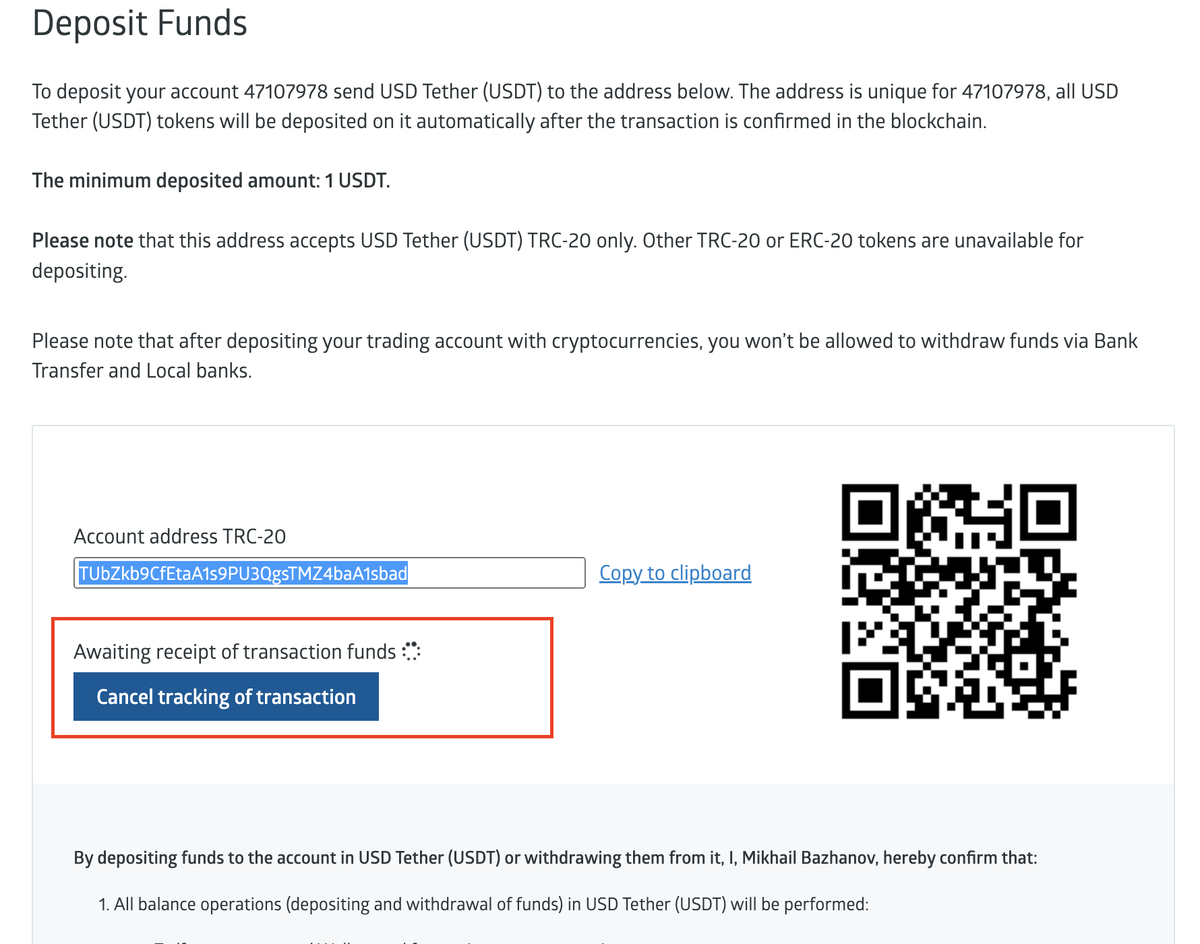Image resolution: width=1200 pixels, height=944 pixels.
Task: Click the Awaiting receipt of transaction funds text
Action: pyautogui.click(x=235, y=652)
